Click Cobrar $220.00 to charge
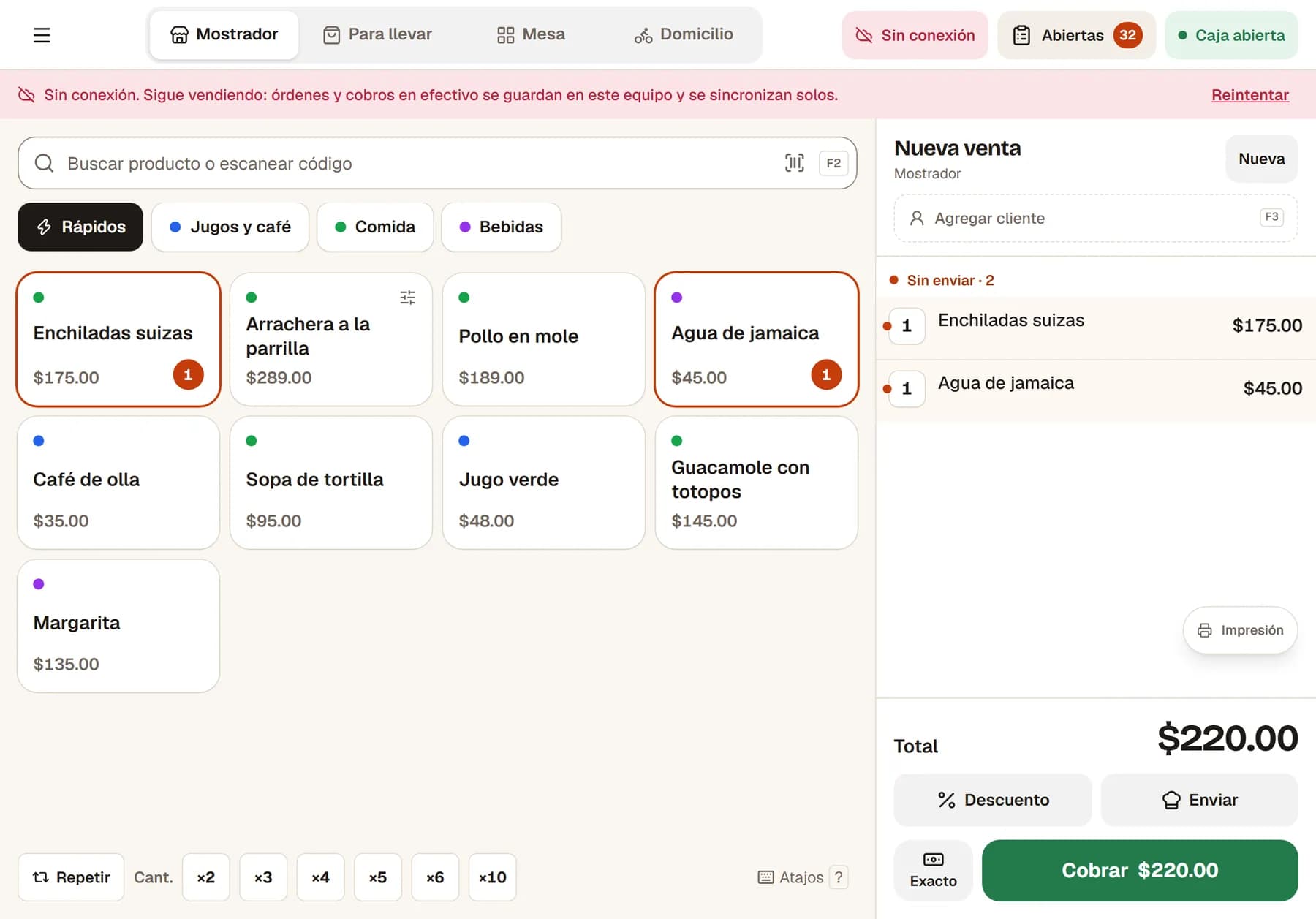The width and height of the screenshot is (1316, 919). (x=1140, y=870)
